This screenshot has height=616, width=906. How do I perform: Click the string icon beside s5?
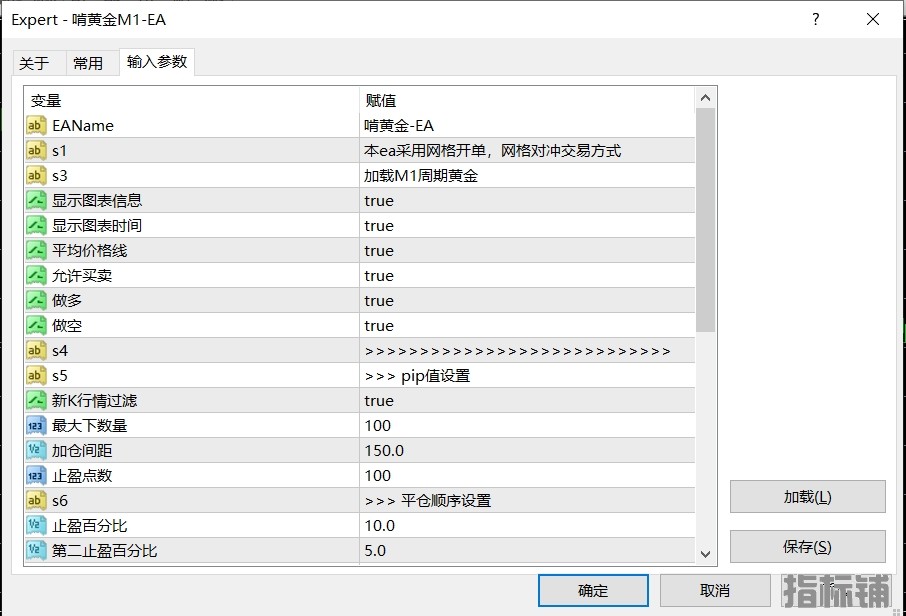(36, 376)
